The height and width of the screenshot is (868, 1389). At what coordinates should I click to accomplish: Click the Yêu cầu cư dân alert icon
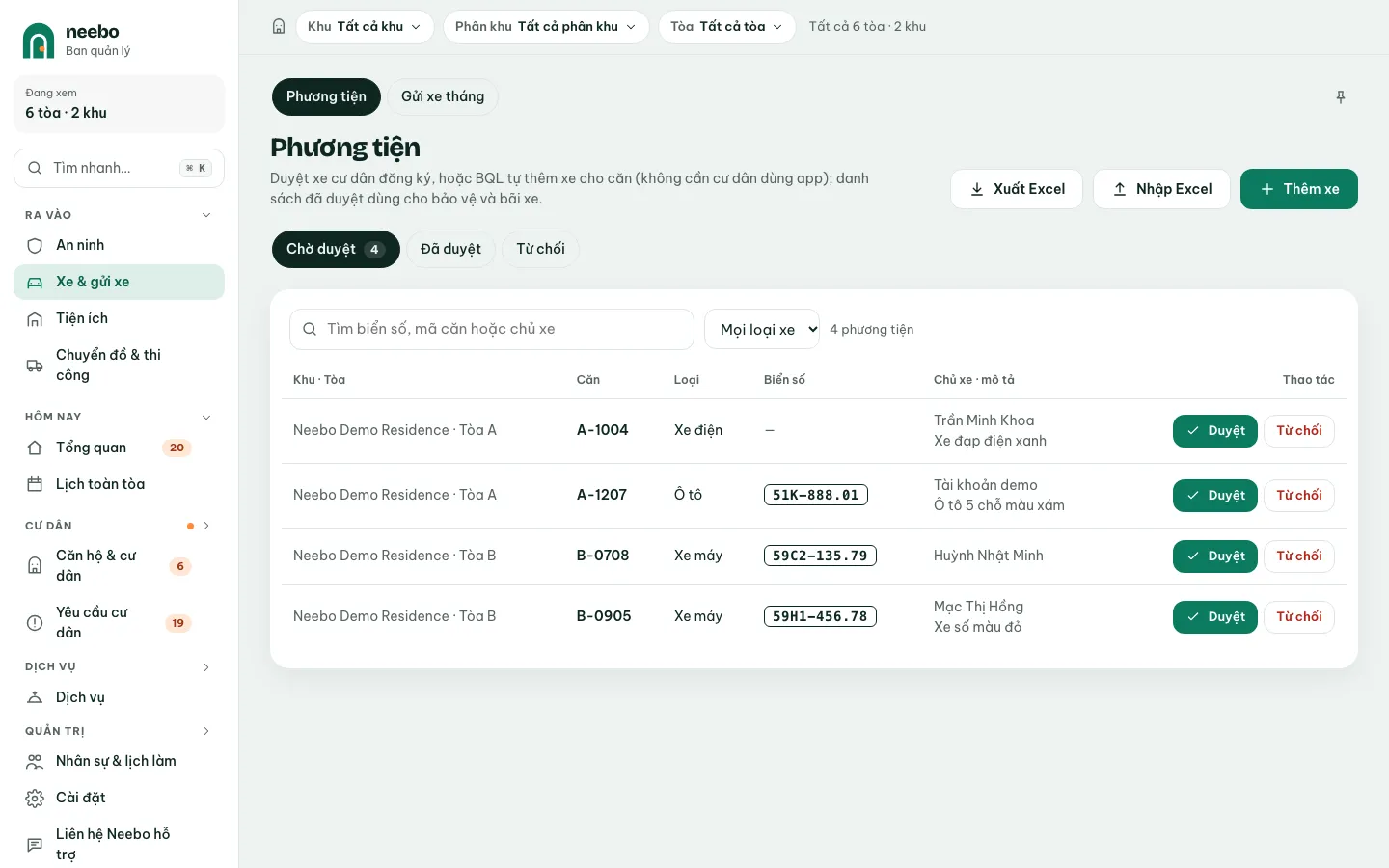coord(35,623)
